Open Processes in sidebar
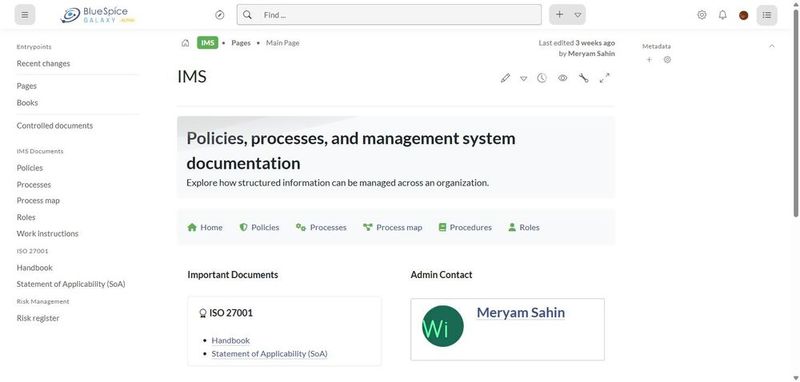Screen dimensions: 800x382 pyautogui.click(x=34, y=185)
